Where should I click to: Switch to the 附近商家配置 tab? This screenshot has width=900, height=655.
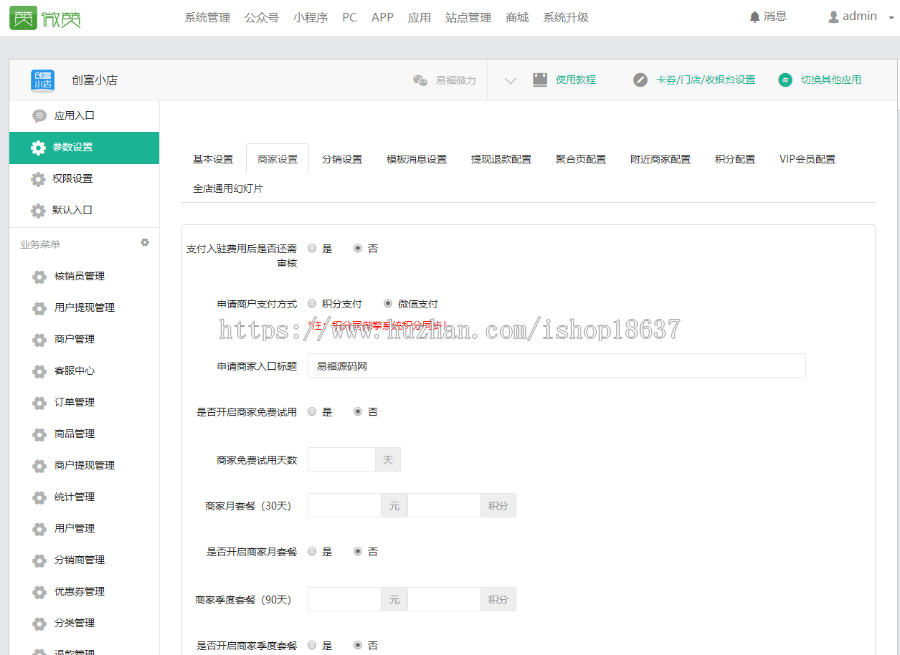660,159
